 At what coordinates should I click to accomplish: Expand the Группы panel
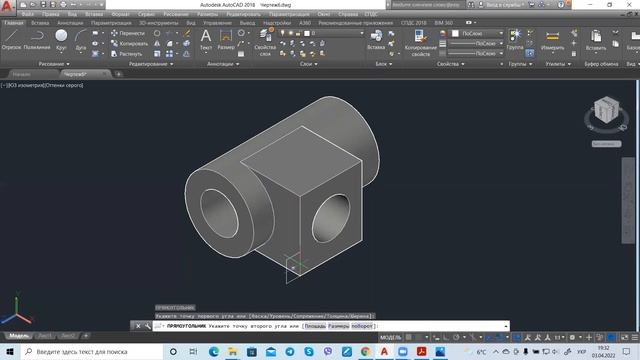point(520,64)
